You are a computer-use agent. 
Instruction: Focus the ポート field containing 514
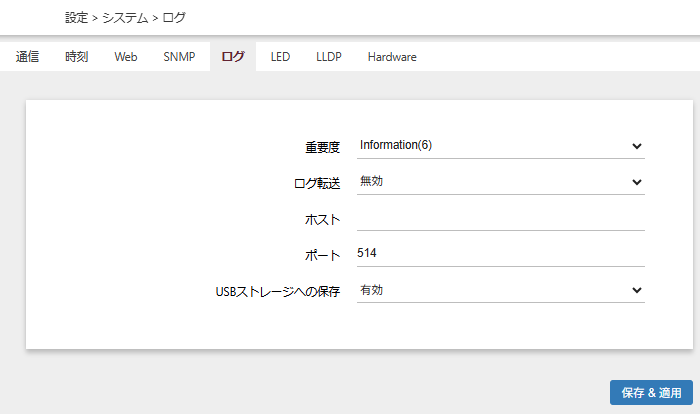click(x=500, y=254)
